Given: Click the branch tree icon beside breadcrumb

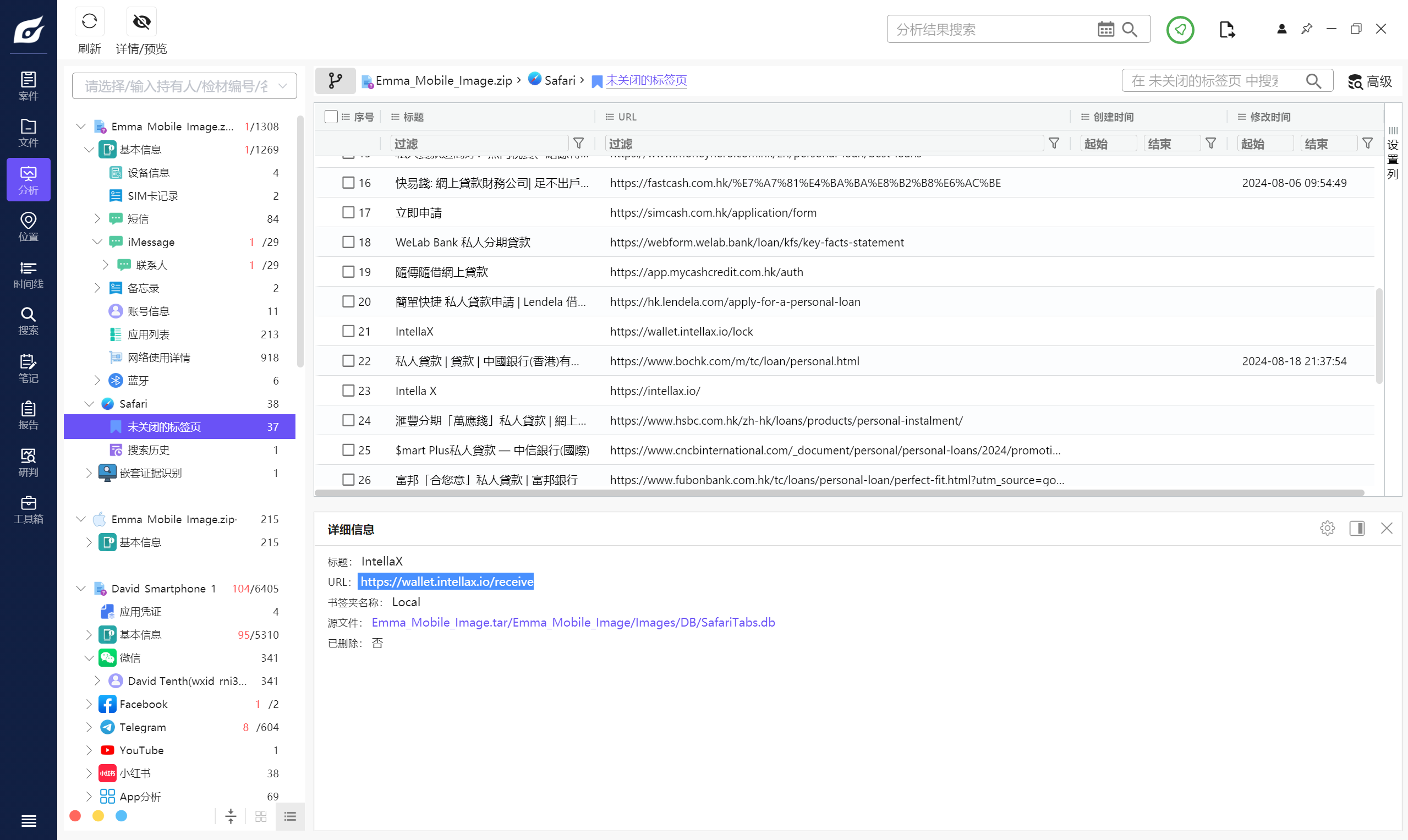Looking at the screenshot, I should (x=335, y=80).
